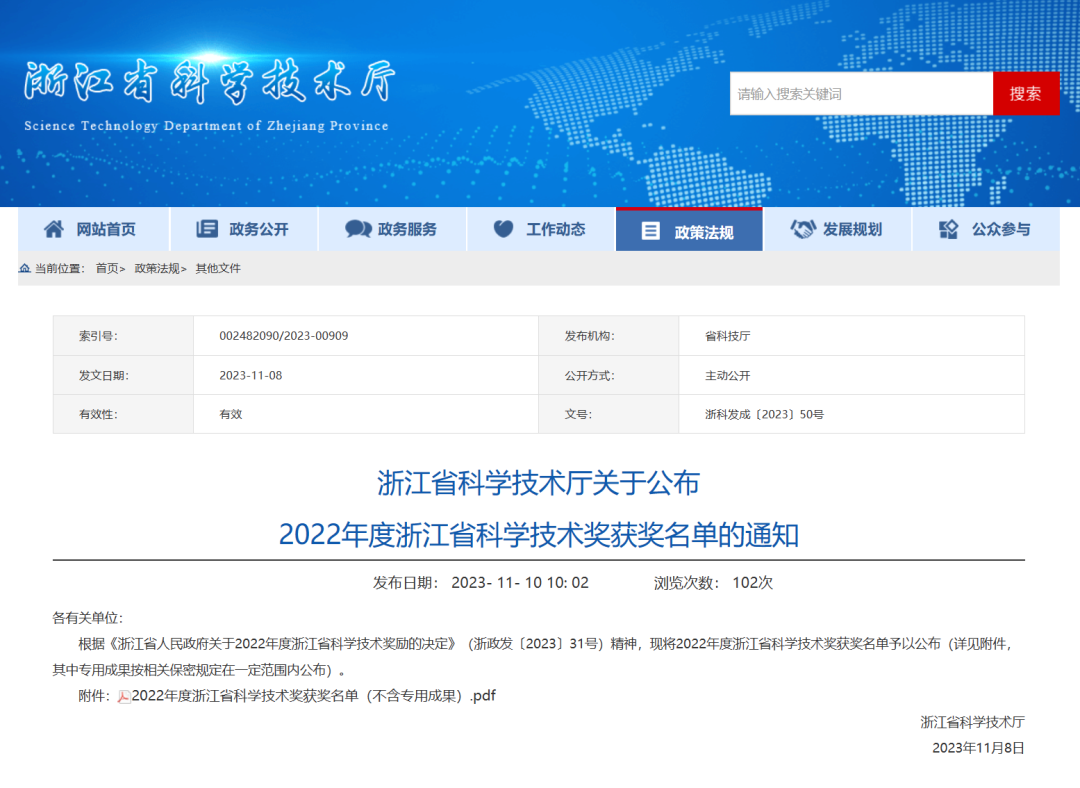Click the PDF icon before the attachment
Screen dimensions: 1080x788
point(124,697)
